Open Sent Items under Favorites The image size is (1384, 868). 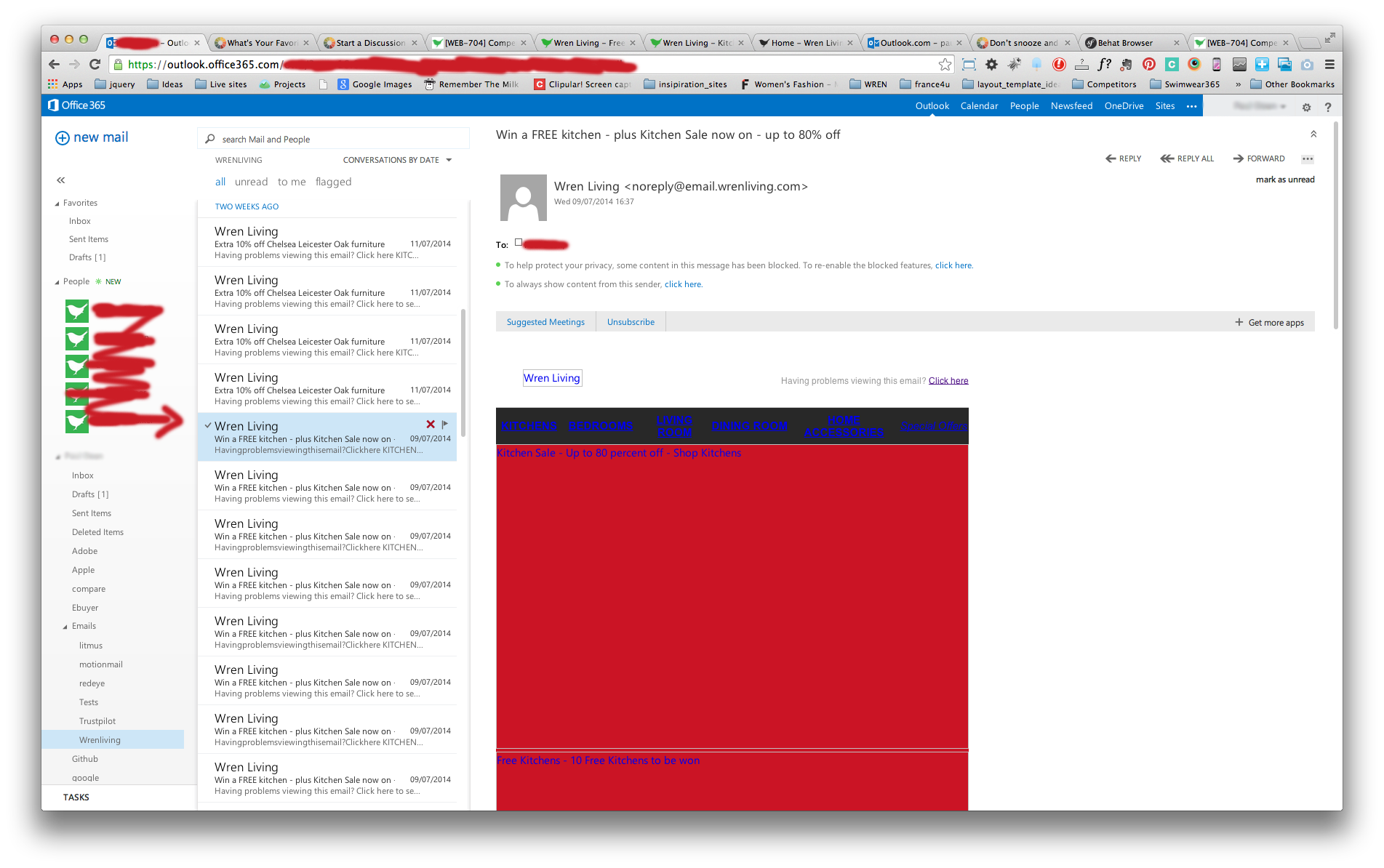[89, 239]
